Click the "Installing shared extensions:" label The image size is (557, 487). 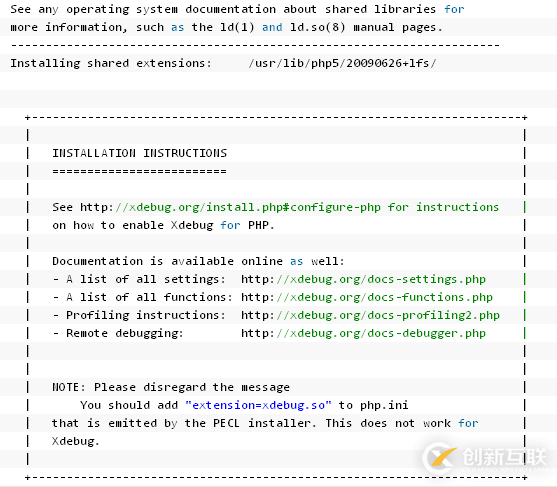coord(111,63)
